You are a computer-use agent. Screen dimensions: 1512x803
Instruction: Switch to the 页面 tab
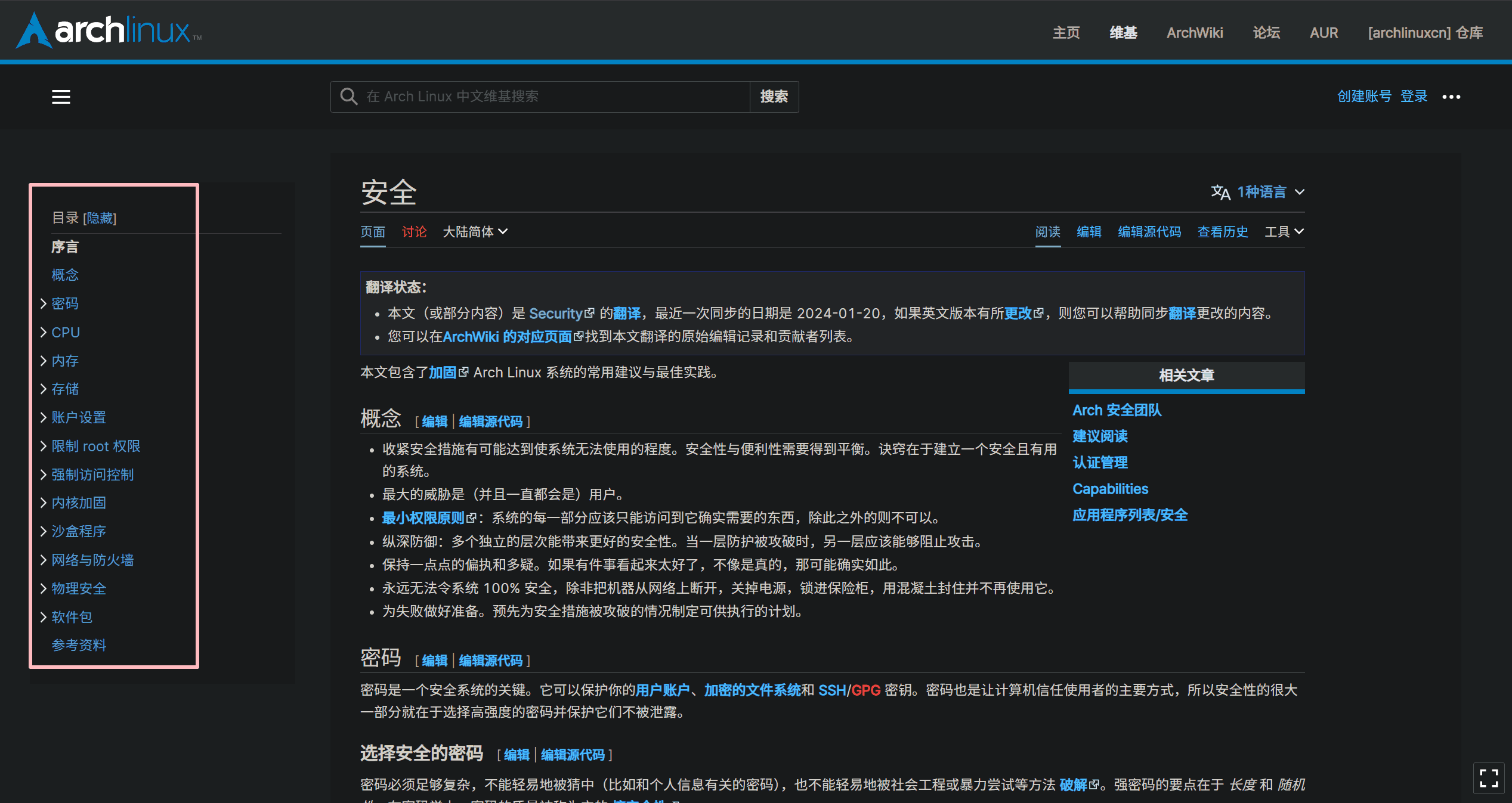[x=373, y=232]
